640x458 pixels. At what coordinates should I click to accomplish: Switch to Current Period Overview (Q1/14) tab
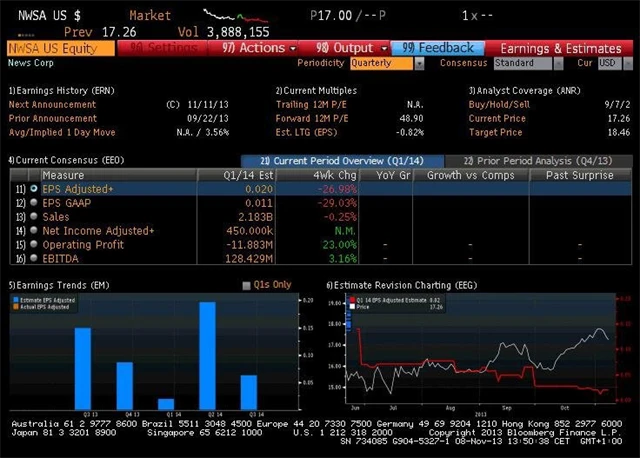342,161
